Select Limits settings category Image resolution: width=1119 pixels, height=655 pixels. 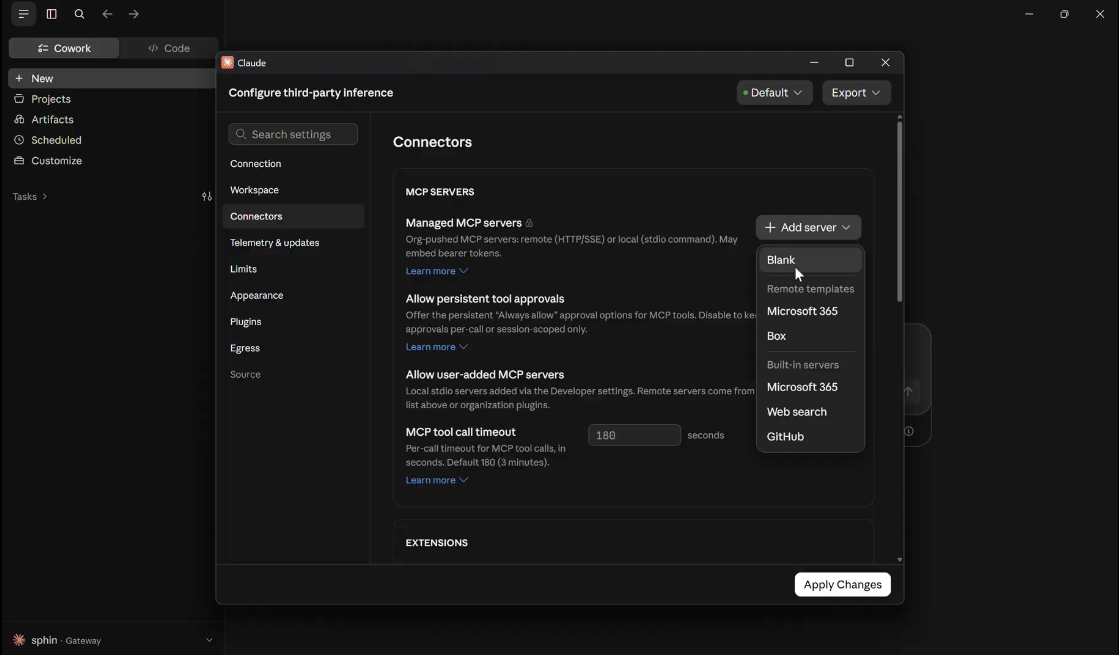pos(293,269)
